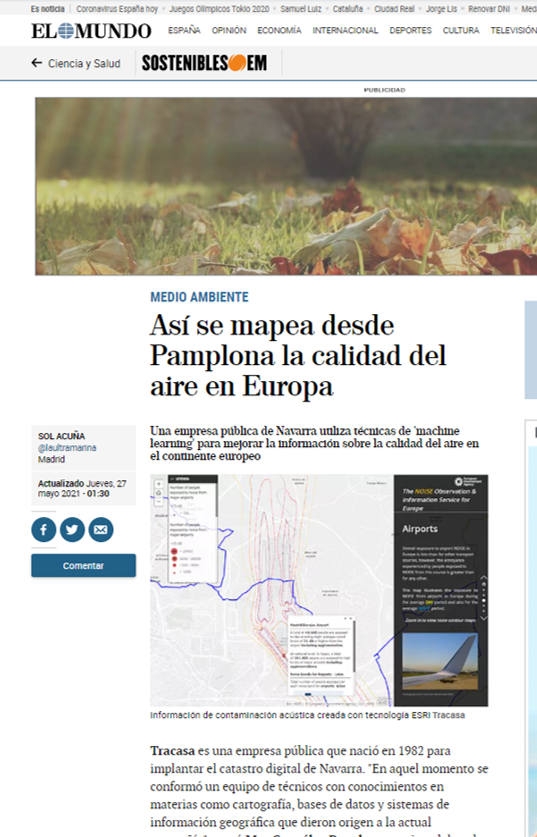Open @laultramarina Twitter handle link
This screenshot has width=537, height=837.
pos(67,447)
